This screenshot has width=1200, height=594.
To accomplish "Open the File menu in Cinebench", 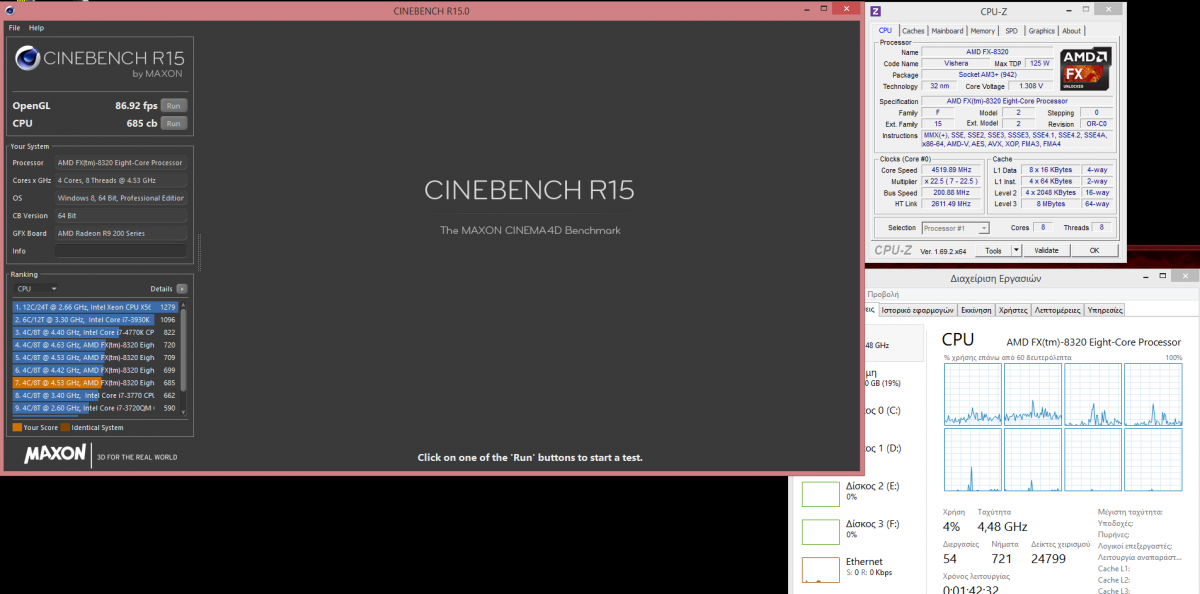I will point(15,28).
